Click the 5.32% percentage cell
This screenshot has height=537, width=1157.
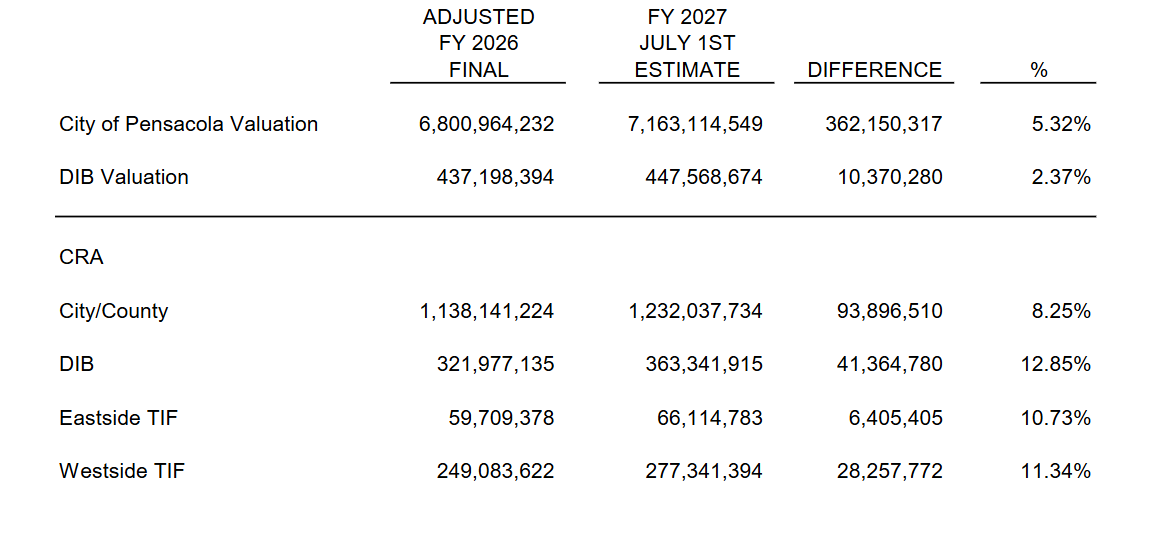(1061, 125)
